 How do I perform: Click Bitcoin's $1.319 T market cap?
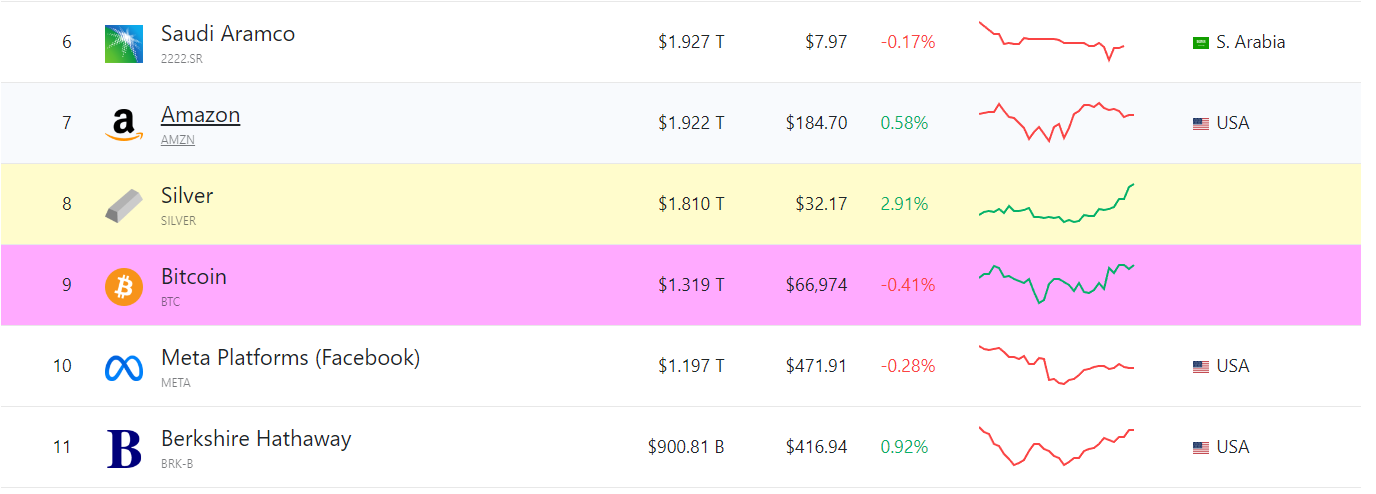(691, 285)
